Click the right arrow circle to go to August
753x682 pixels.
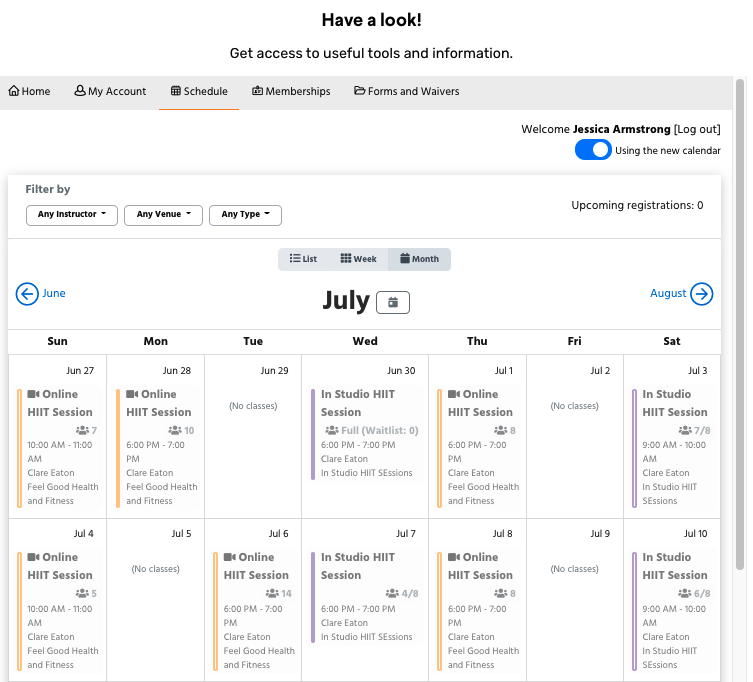[x=702, y=293]
